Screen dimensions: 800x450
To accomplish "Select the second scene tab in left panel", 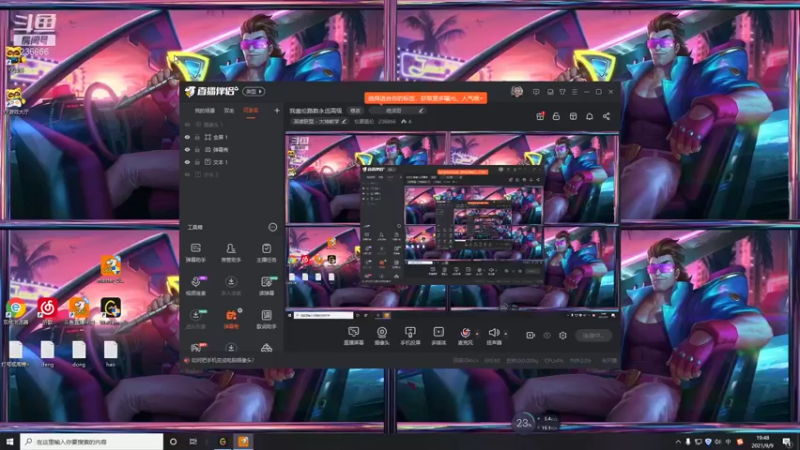I will [x=229, y=110].
